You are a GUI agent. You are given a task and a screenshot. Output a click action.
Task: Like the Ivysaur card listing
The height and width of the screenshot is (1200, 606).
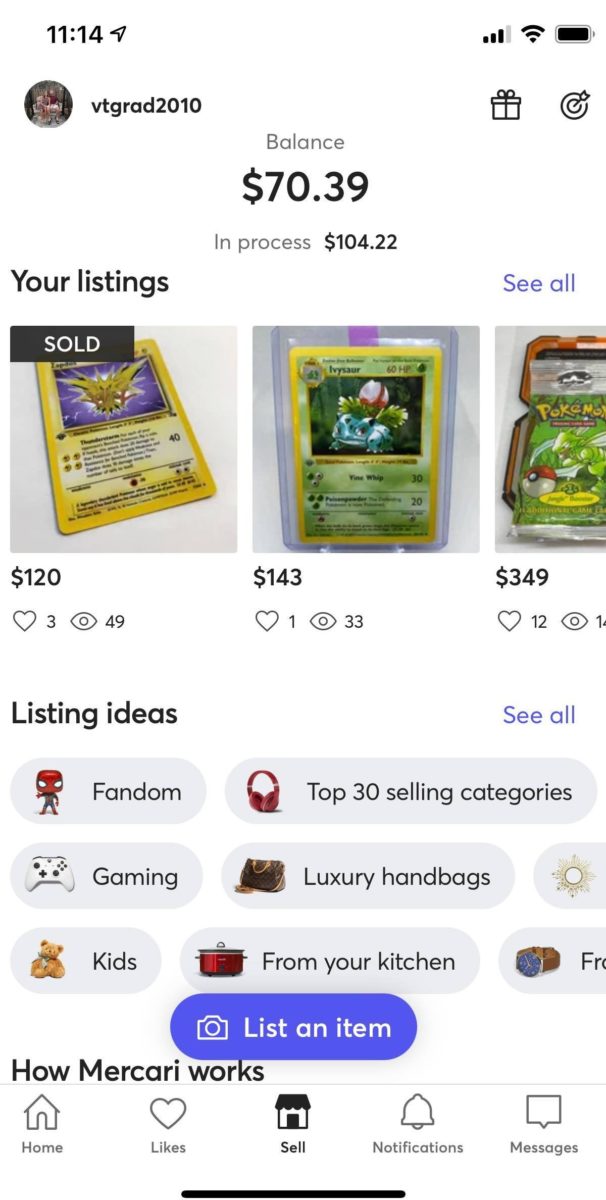pos(269,621)
